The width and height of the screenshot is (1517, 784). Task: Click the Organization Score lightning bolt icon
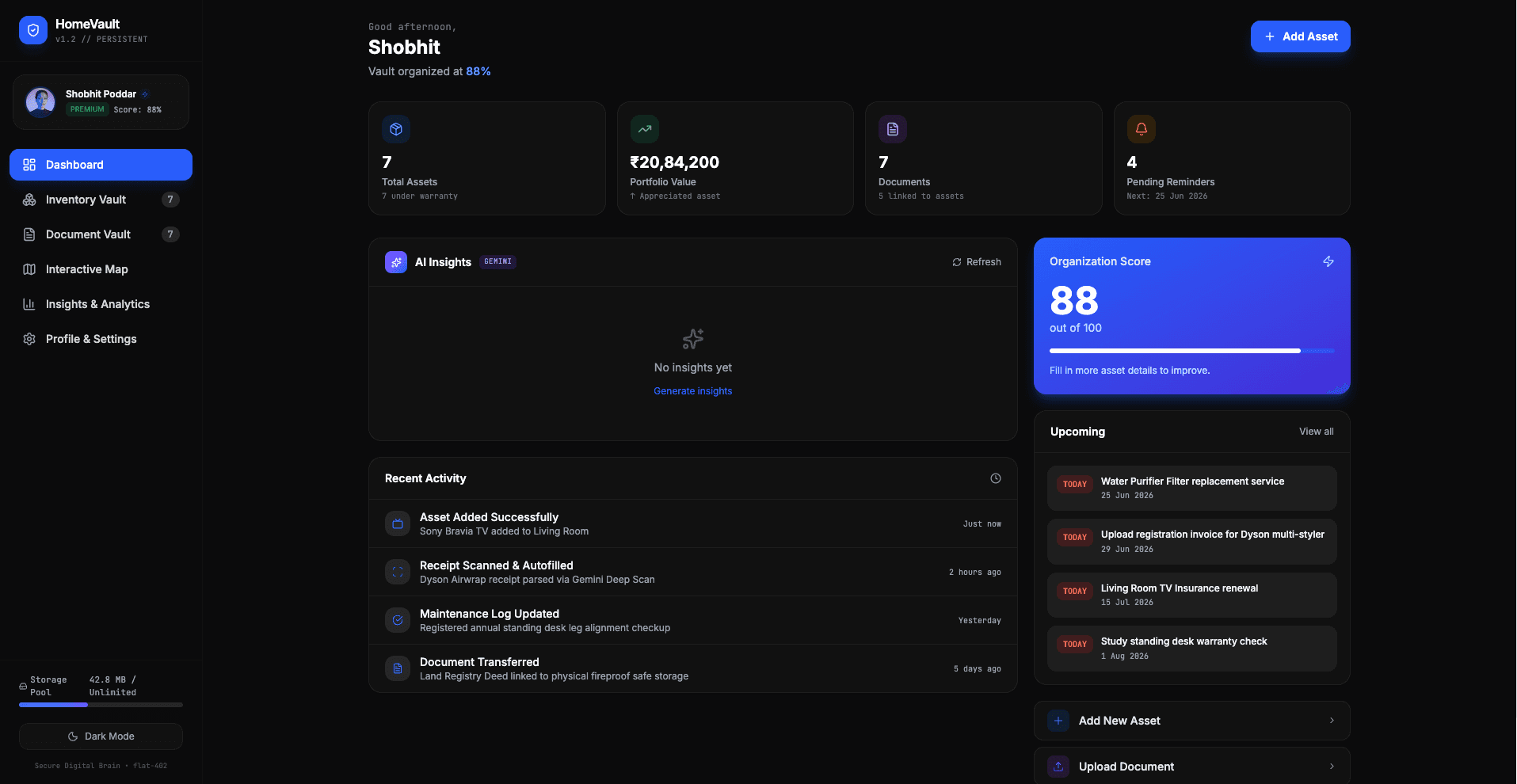tap(1328, 261)
